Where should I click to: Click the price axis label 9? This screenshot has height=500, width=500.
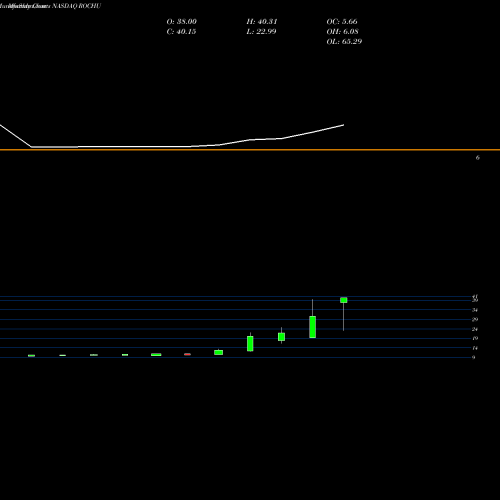(x=473, y=357)
